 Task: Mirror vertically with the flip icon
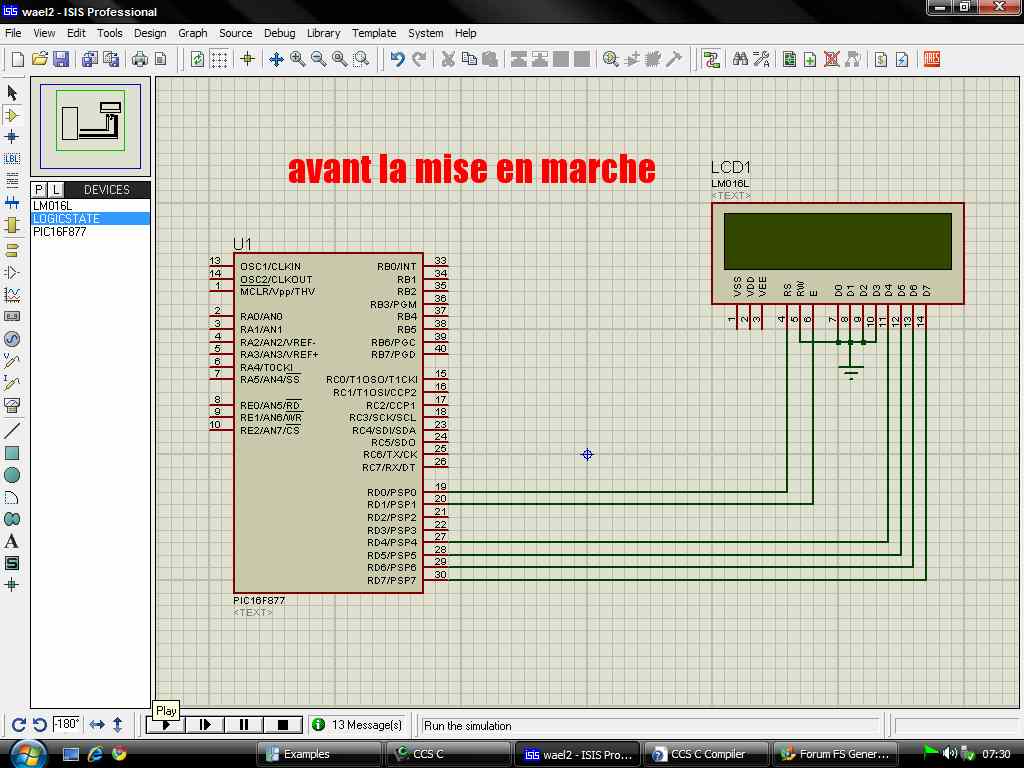(x=118, y=724)
